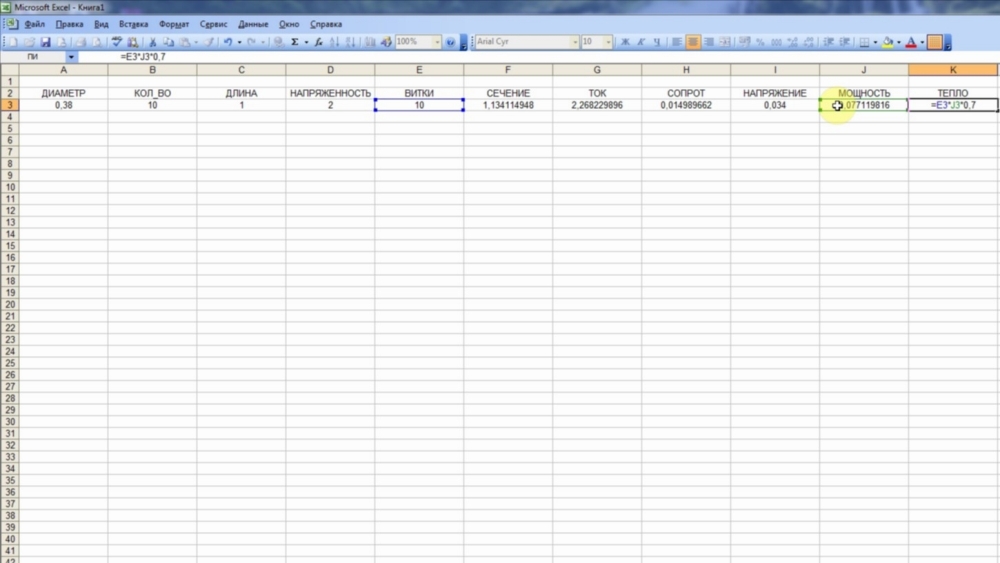This screenshot has width=1000, height=563.
Task: Toggle Bold (Ж) formatting
Action: (x=625, y=41)
